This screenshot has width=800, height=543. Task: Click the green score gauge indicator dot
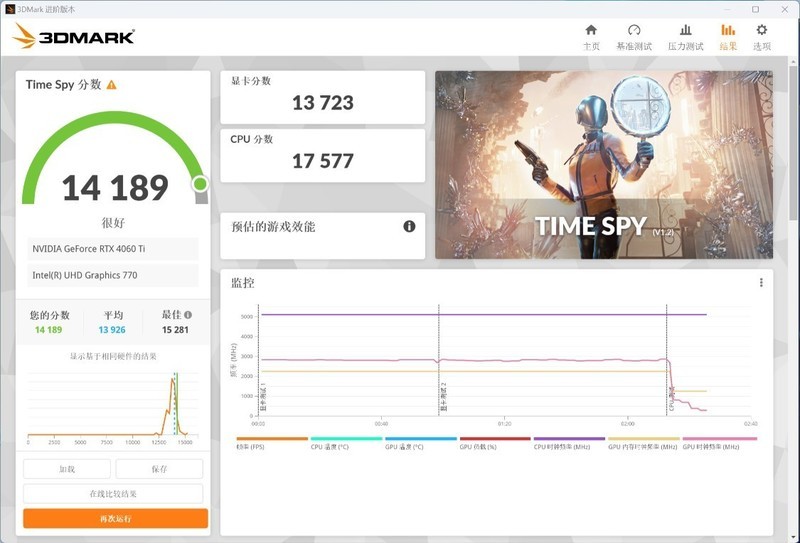(200, 184)
